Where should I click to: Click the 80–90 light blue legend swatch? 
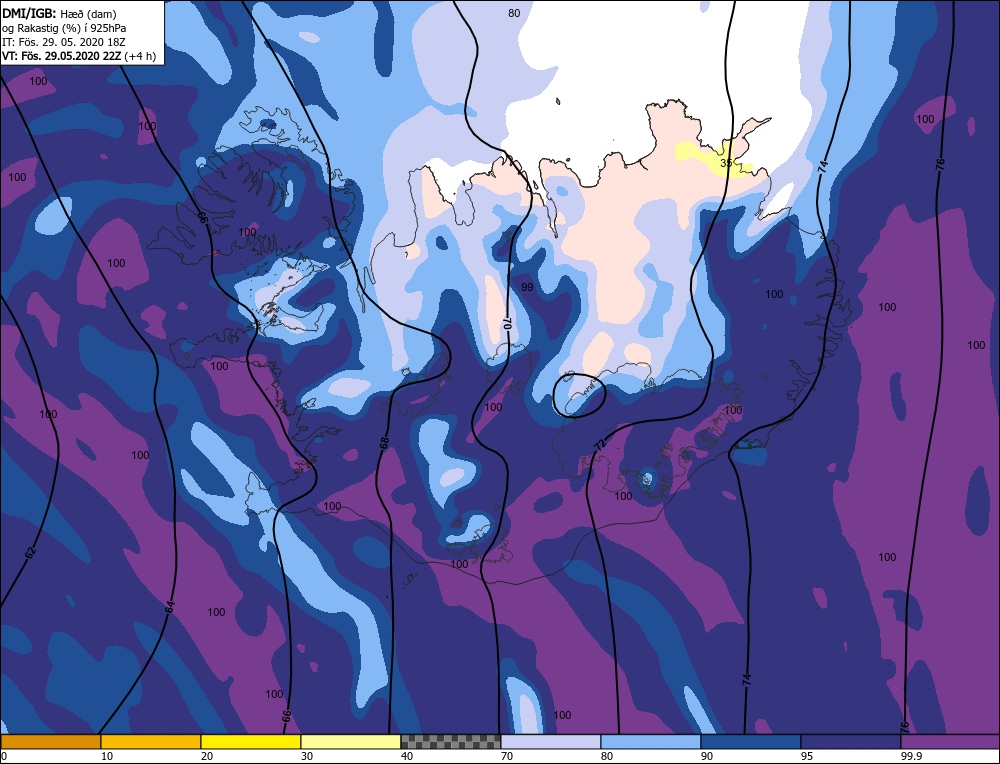point(651,742)
